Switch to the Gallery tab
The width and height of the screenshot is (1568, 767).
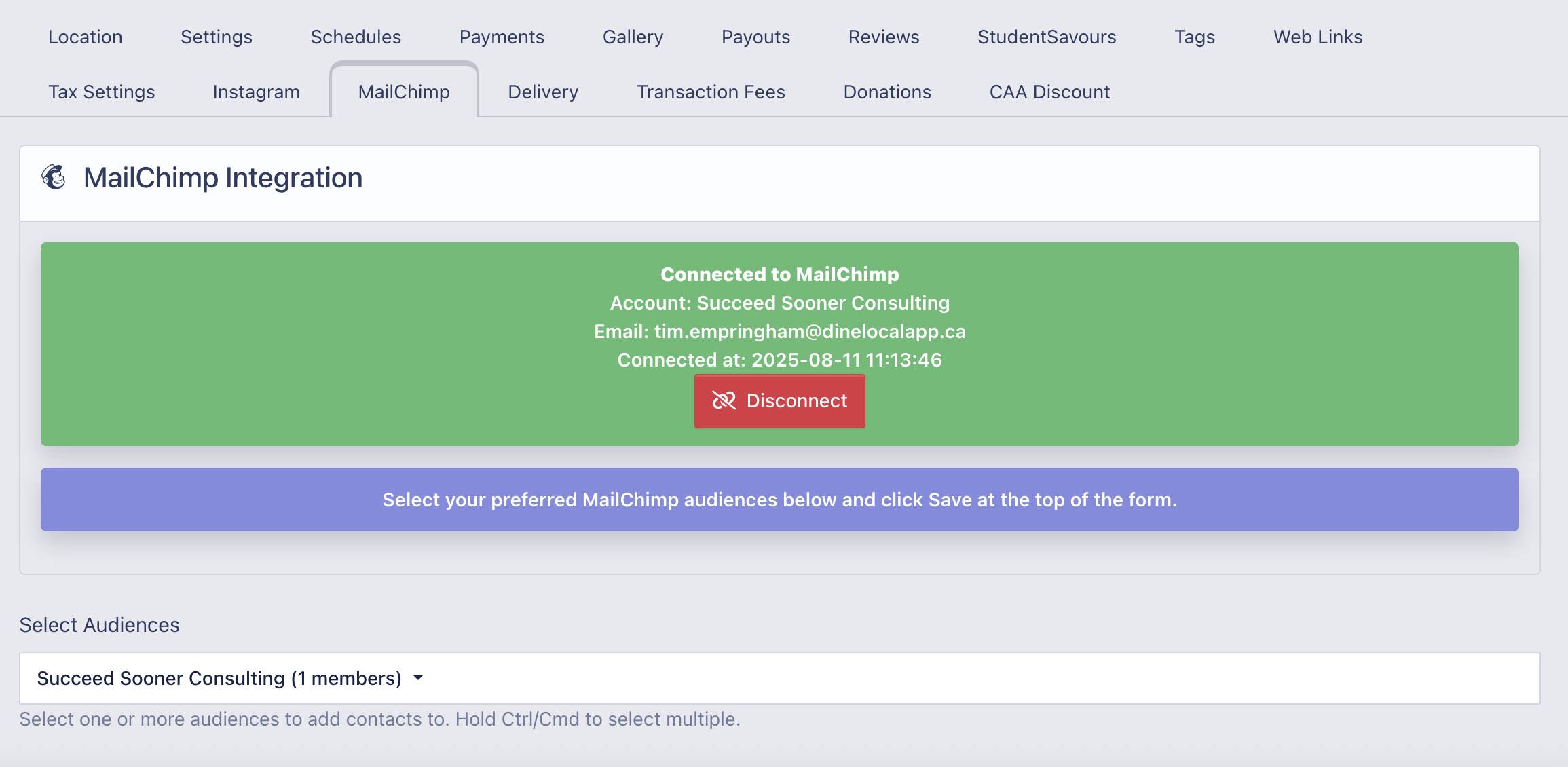tap(633, 37)
